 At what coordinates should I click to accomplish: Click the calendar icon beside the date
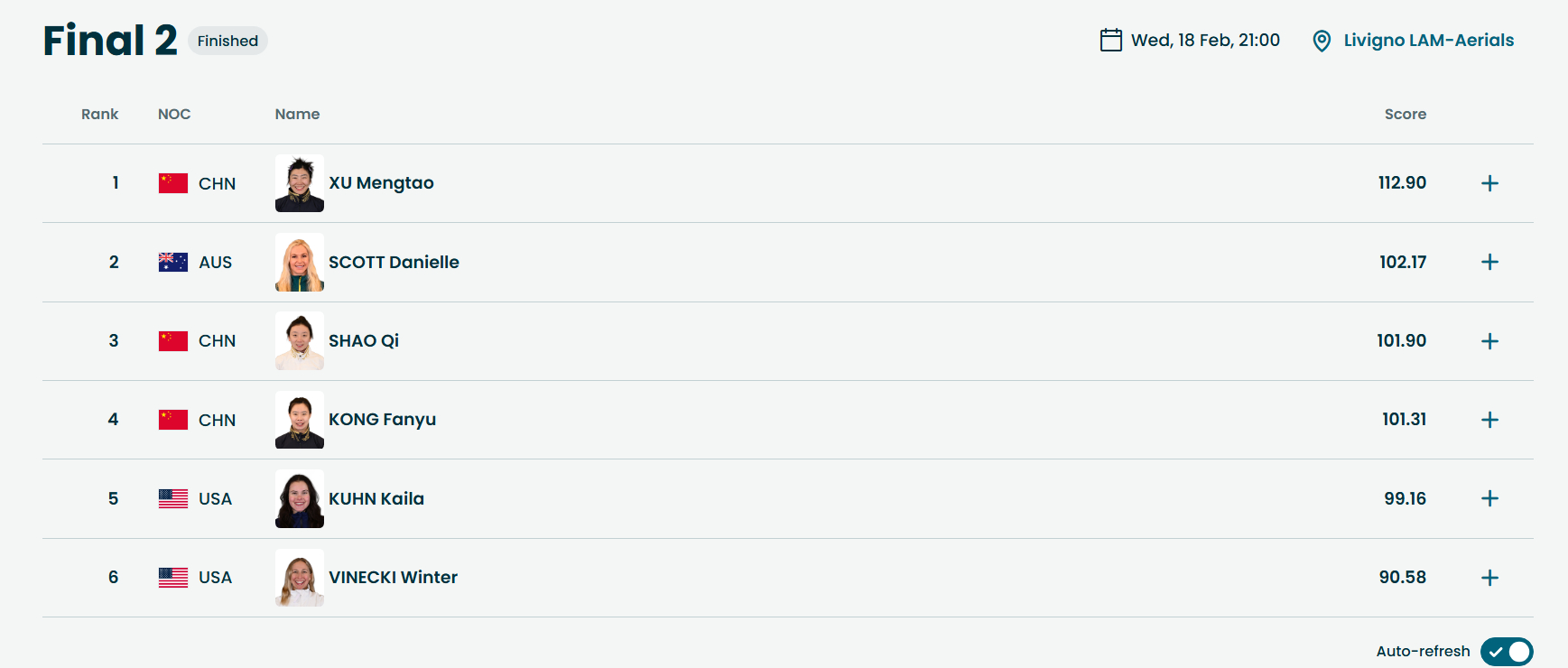tap(1110, 41)
